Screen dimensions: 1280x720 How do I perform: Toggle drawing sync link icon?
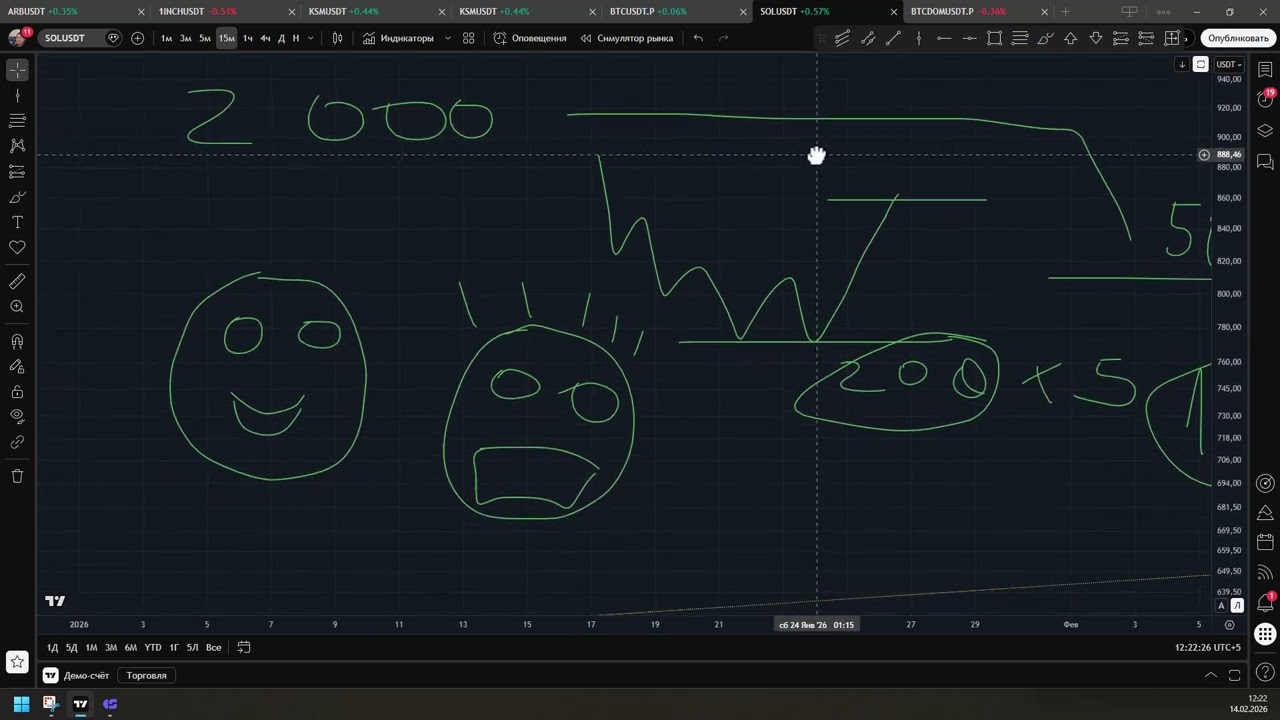[x=17, y=442]
